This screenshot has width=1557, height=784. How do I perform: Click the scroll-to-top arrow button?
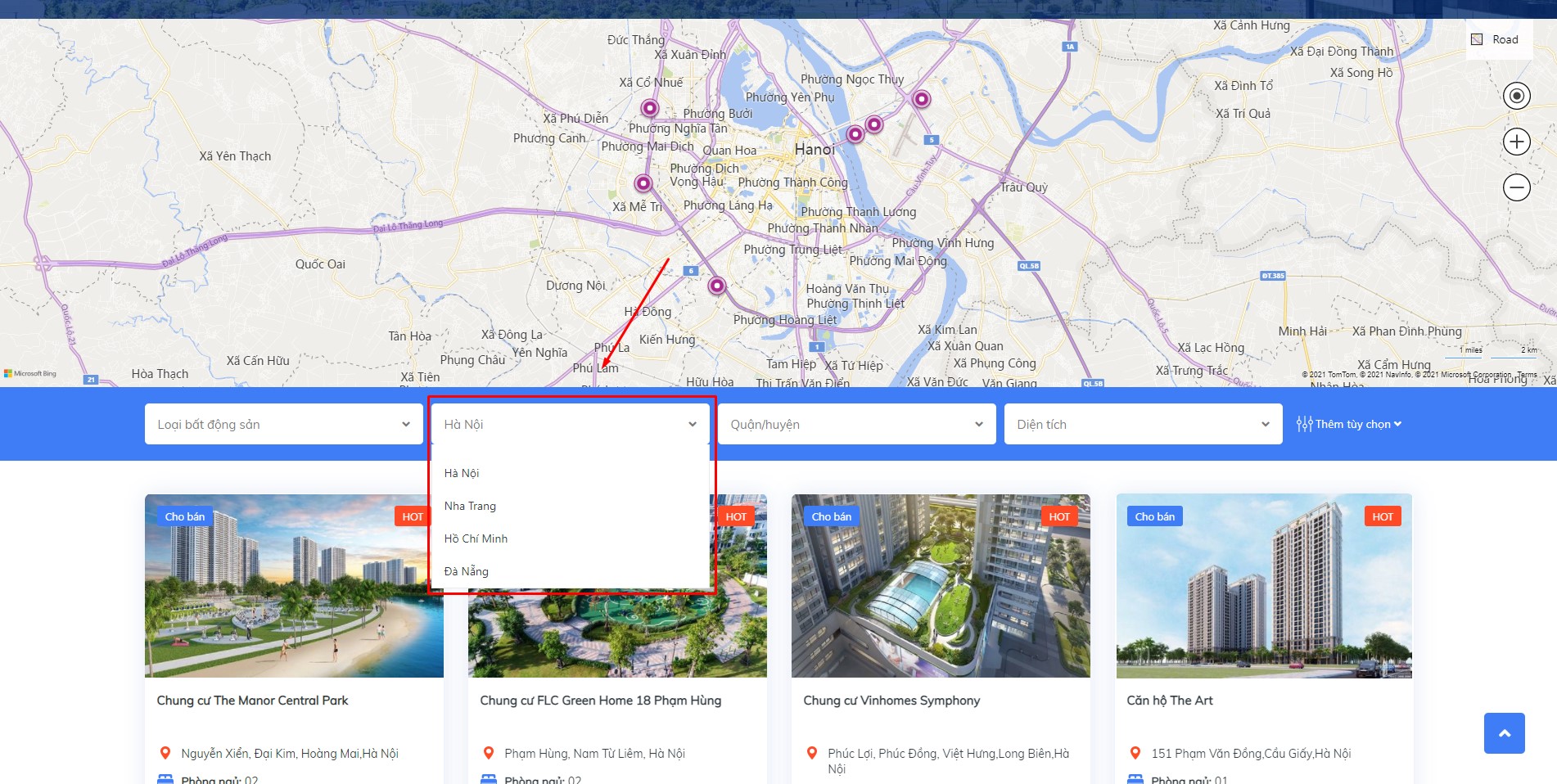(x=1504, y=733)
